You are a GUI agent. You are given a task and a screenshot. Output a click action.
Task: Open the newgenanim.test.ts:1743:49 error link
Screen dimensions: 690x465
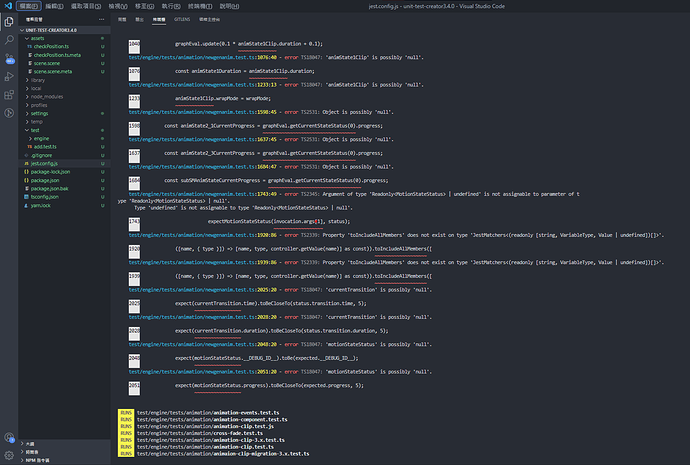point(202,194)
